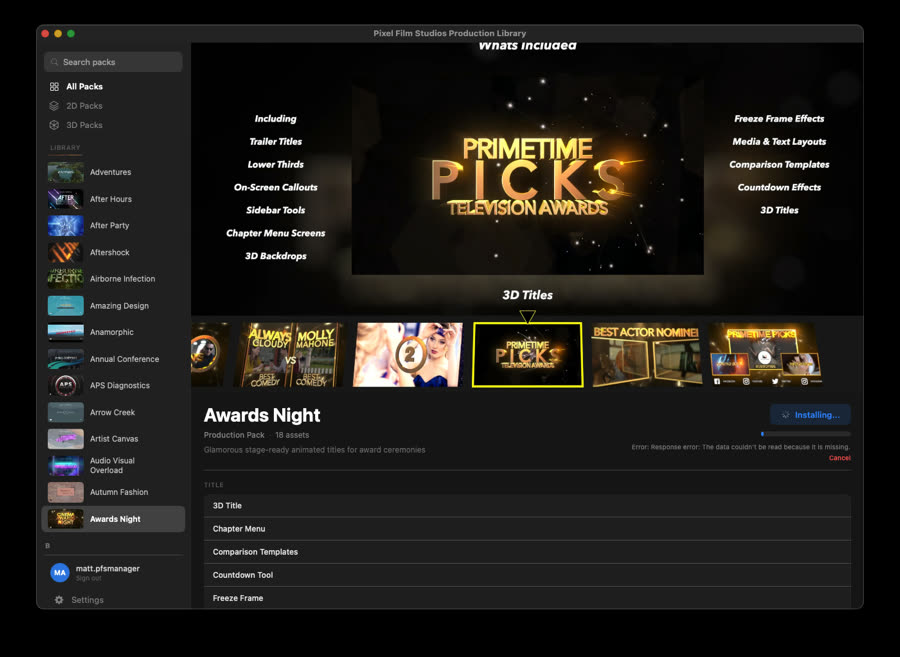
Task: Select Awards Night pack label
Action: [x=115, y=519]
